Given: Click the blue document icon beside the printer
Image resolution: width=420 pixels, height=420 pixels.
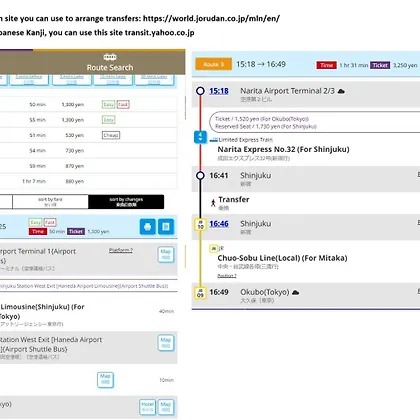Looking at the screenshot, I should coord(166,227).
